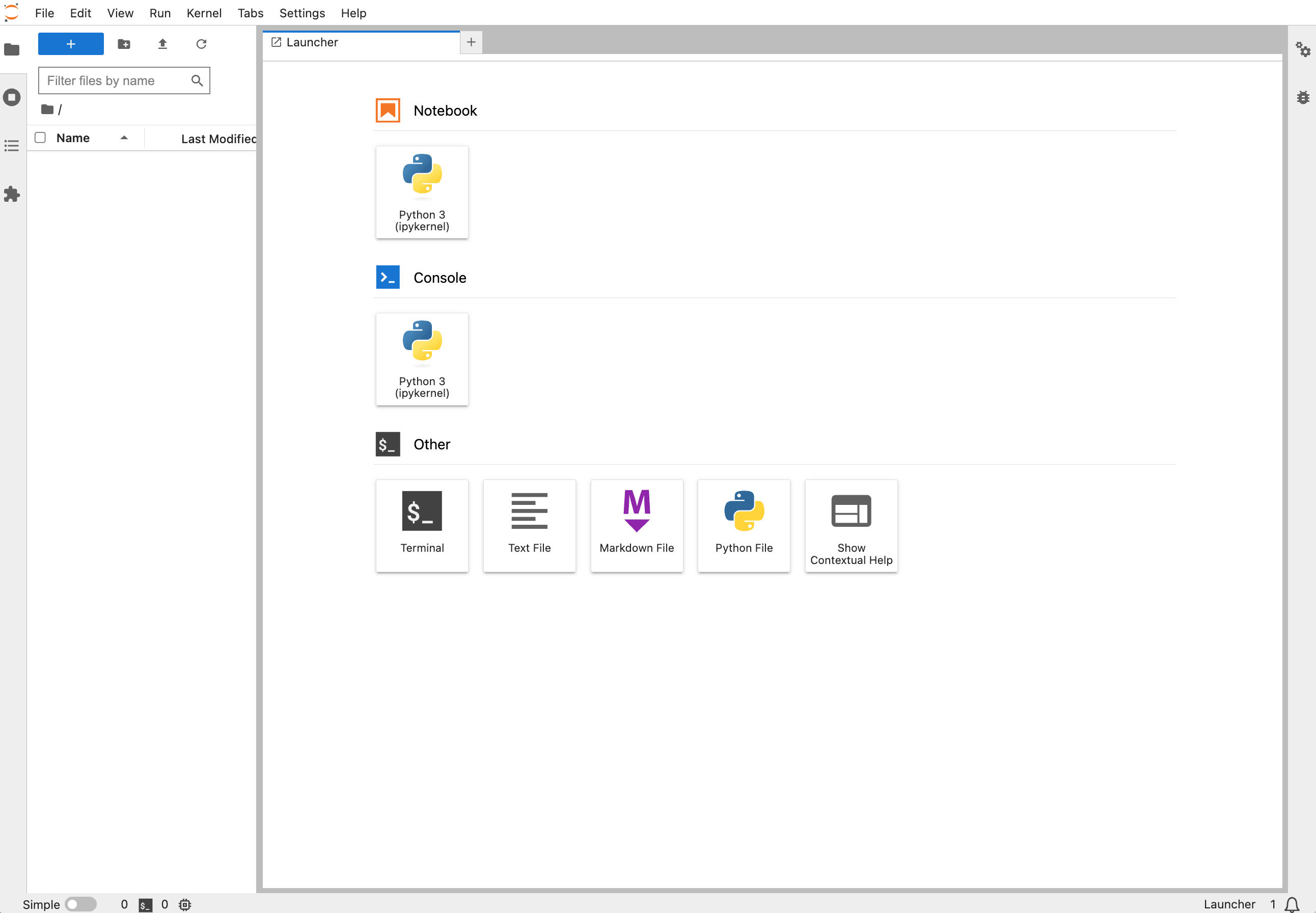The height and width of the screenshot is (913, 1316).
Task: Sort files by Last Modified column
Action: coord(218,139)
